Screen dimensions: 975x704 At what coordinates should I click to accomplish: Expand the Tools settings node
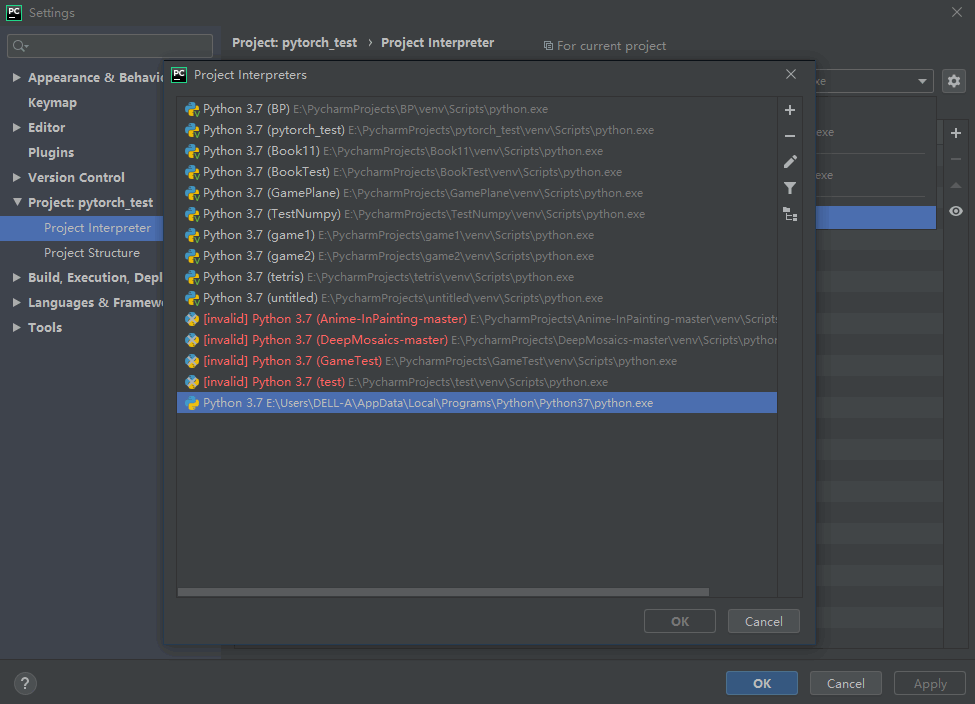coord(17,327)
